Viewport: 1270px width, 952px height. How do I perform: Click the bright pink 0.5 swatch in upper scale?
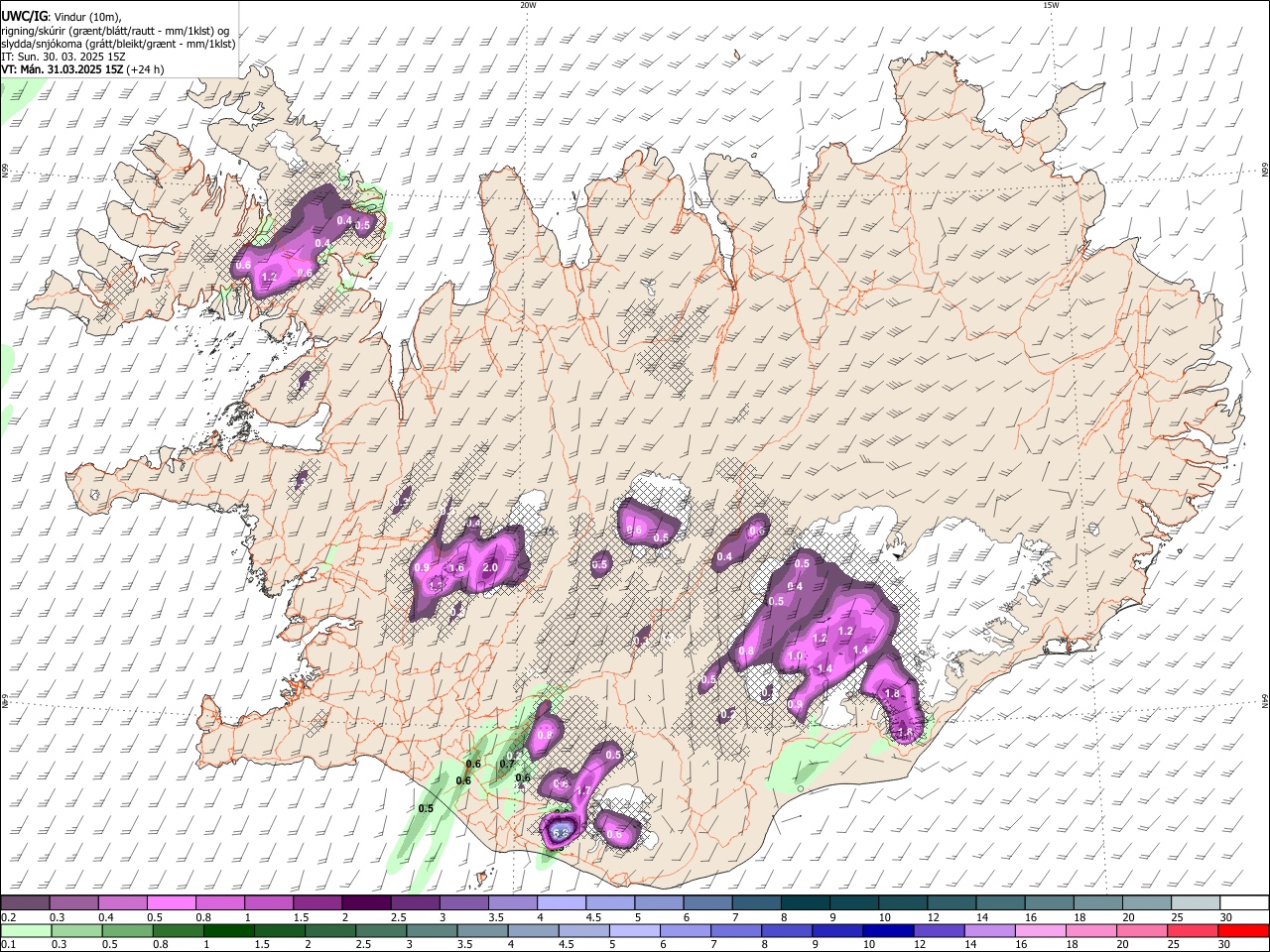point(171,902)
